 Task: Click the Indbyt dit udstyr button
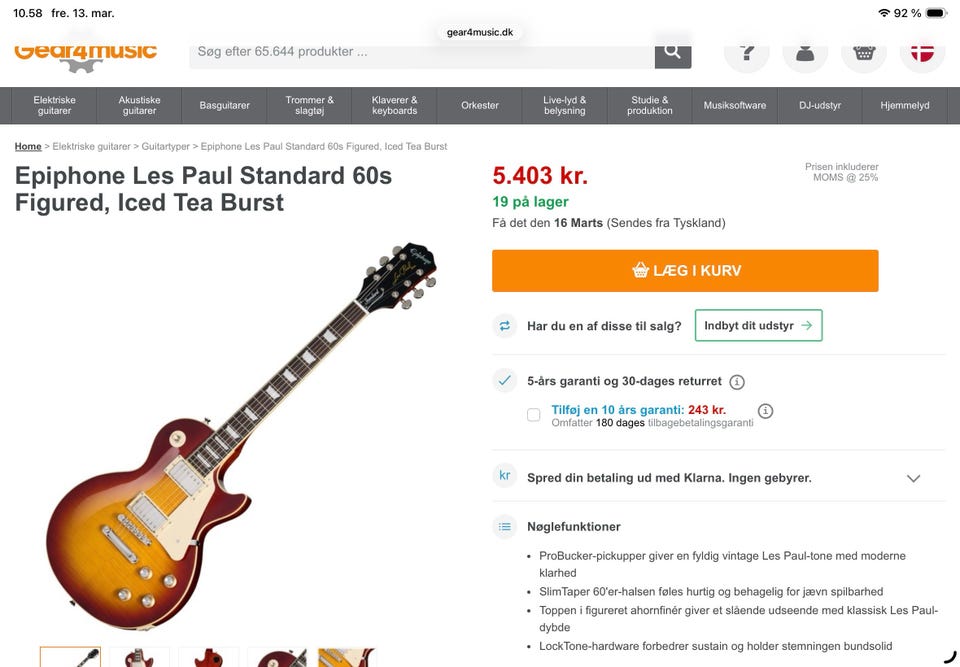click(758, 326)
